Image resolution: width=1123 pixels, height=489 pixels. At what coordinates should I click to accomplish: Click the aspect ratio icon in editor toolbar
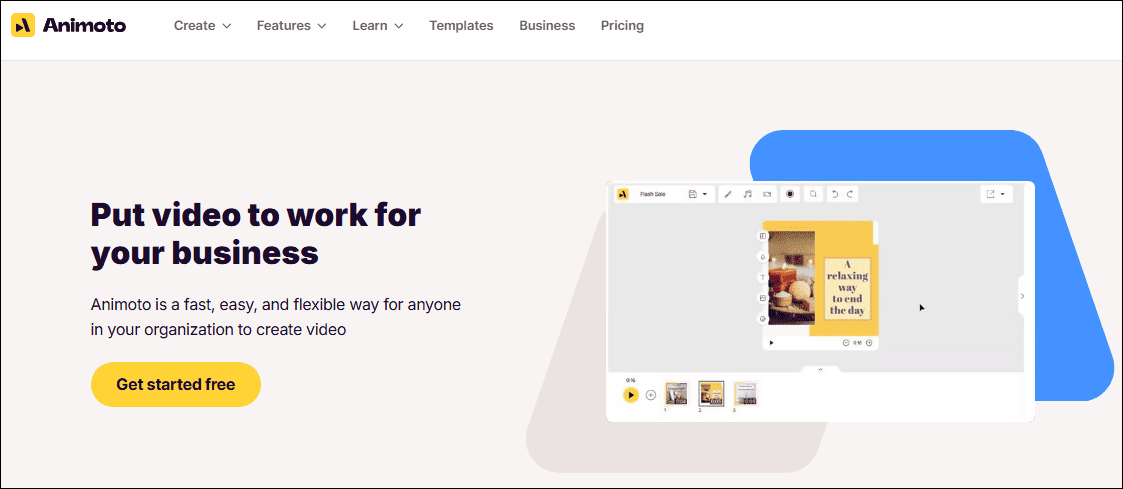pos(766,194)
